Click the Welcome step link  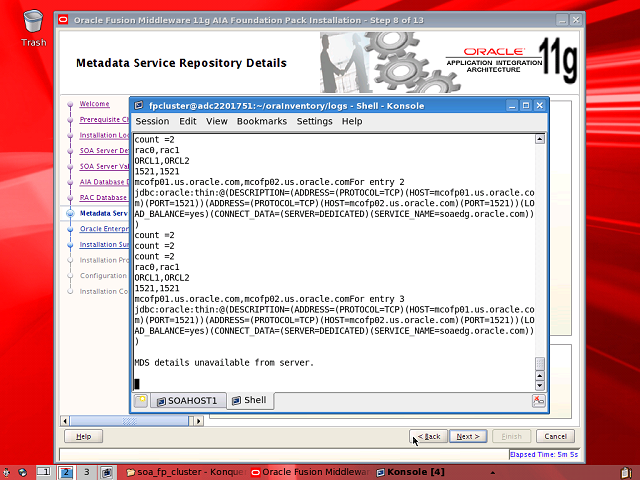pos(95,104)
